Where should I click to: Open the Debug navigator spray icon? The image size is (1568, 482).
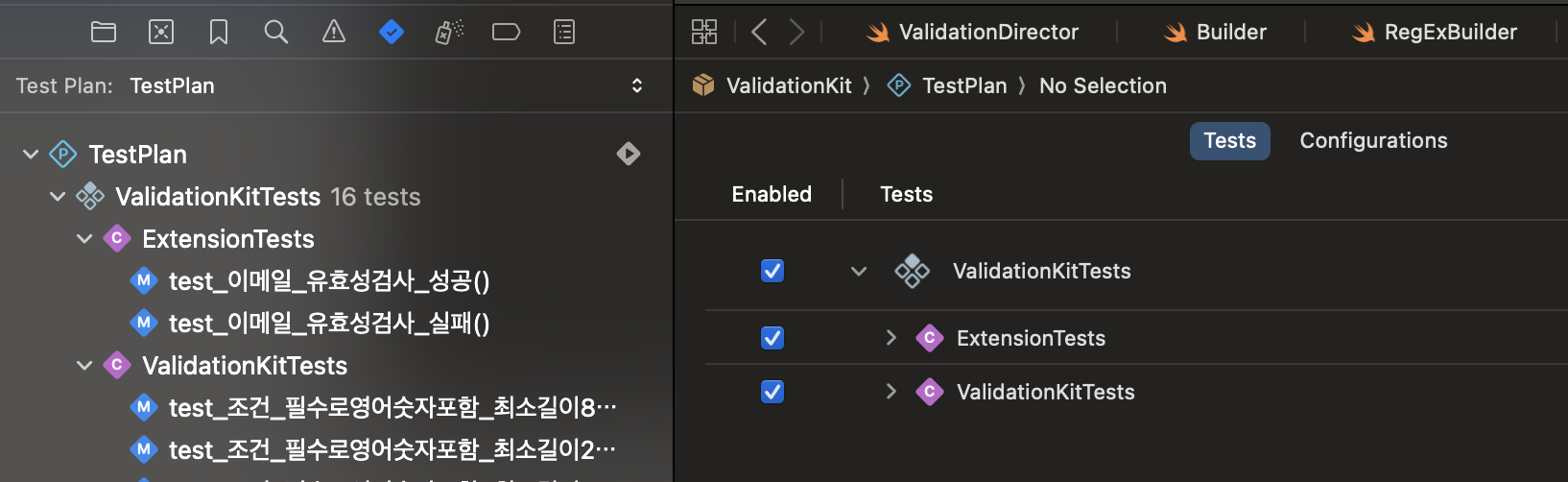point(449,32)
